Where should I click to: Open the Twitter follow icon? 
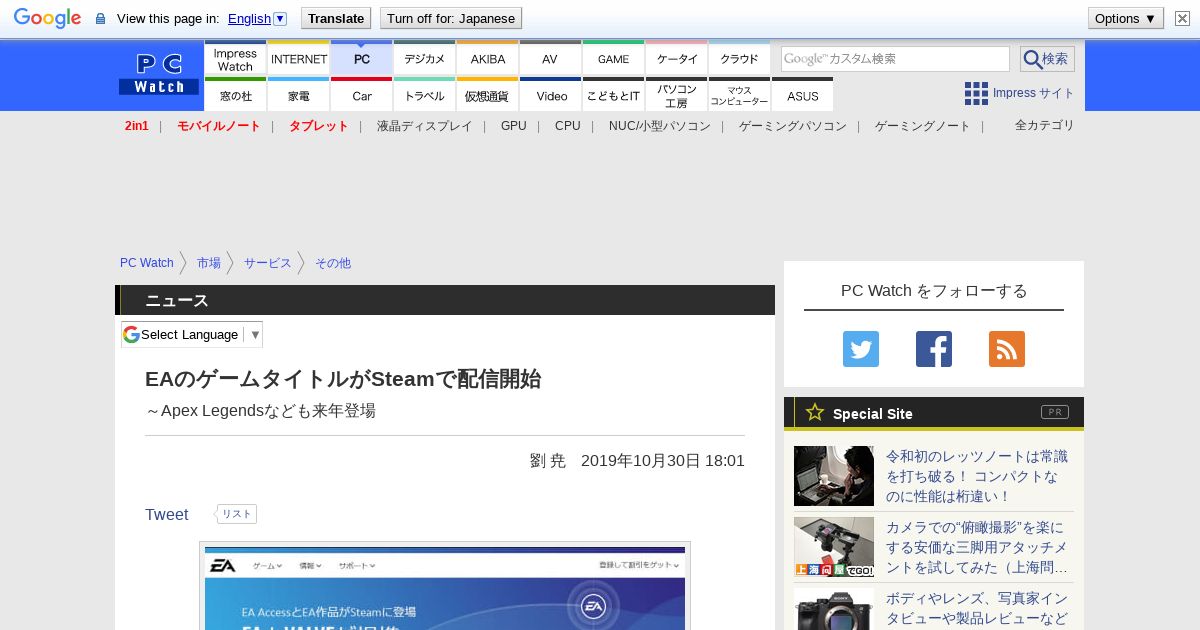coord(861,349)
